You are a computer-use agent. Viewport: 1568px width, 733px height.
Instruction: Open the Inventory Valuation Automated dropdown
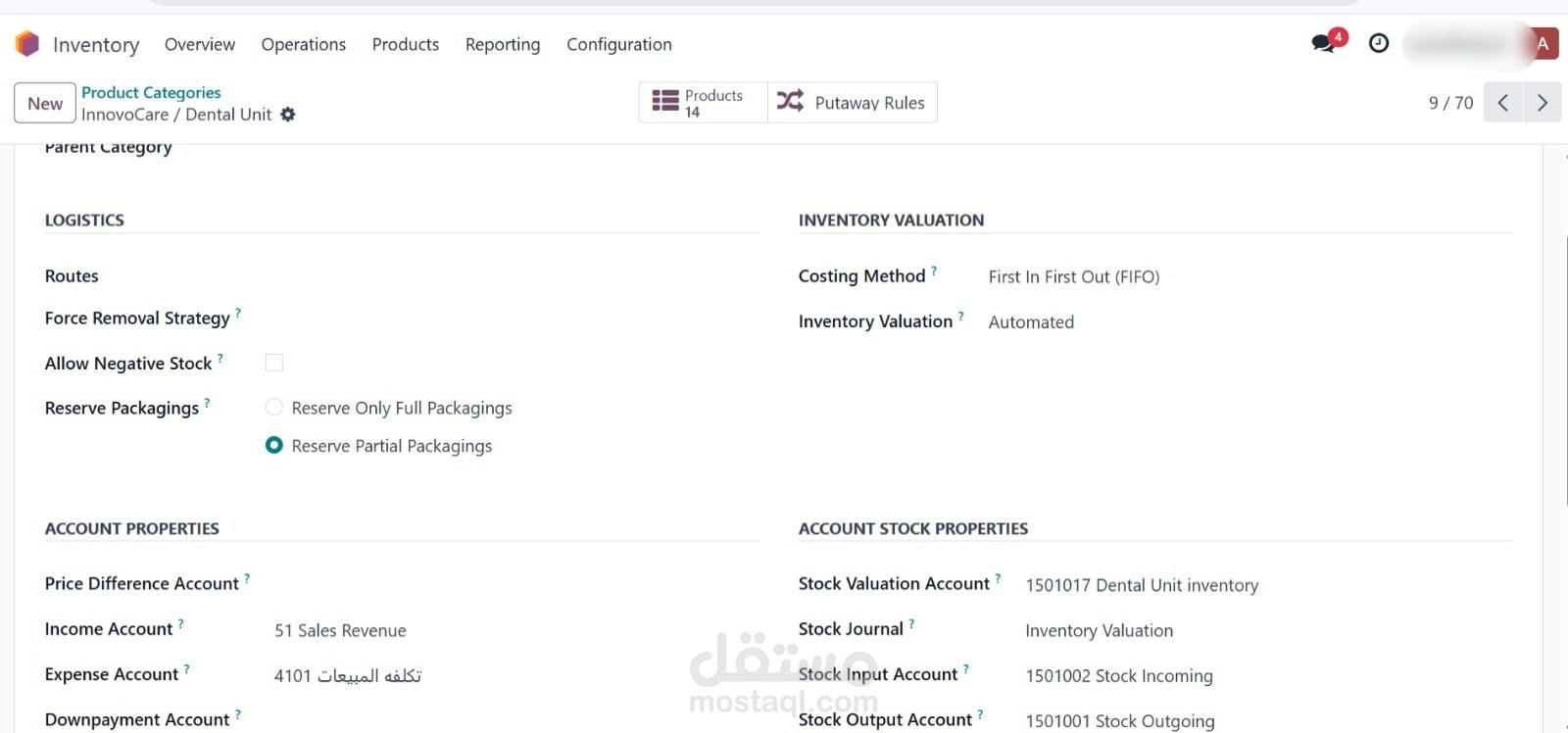point(1031,322)
